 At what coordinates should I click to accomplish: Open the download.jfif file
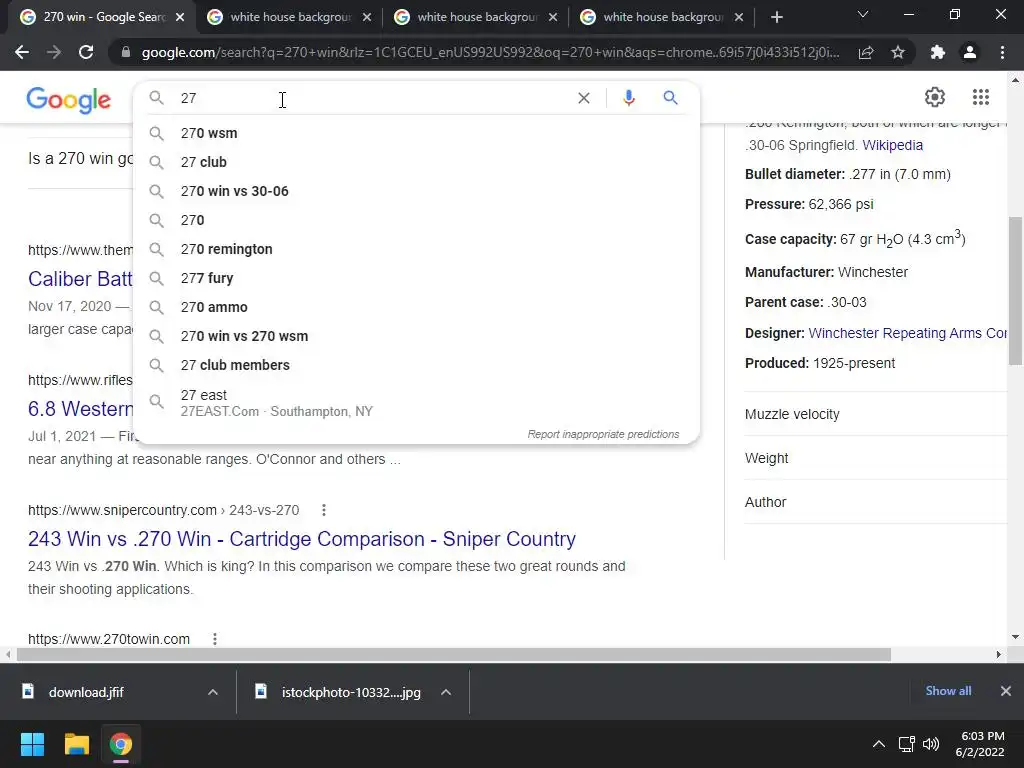pos(86,692)
